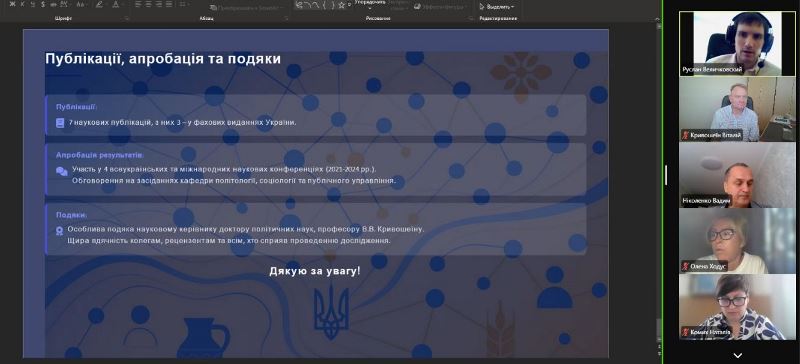Click the Подяки section heading
The height and width of the screenshot is (364, 800).
71,215
